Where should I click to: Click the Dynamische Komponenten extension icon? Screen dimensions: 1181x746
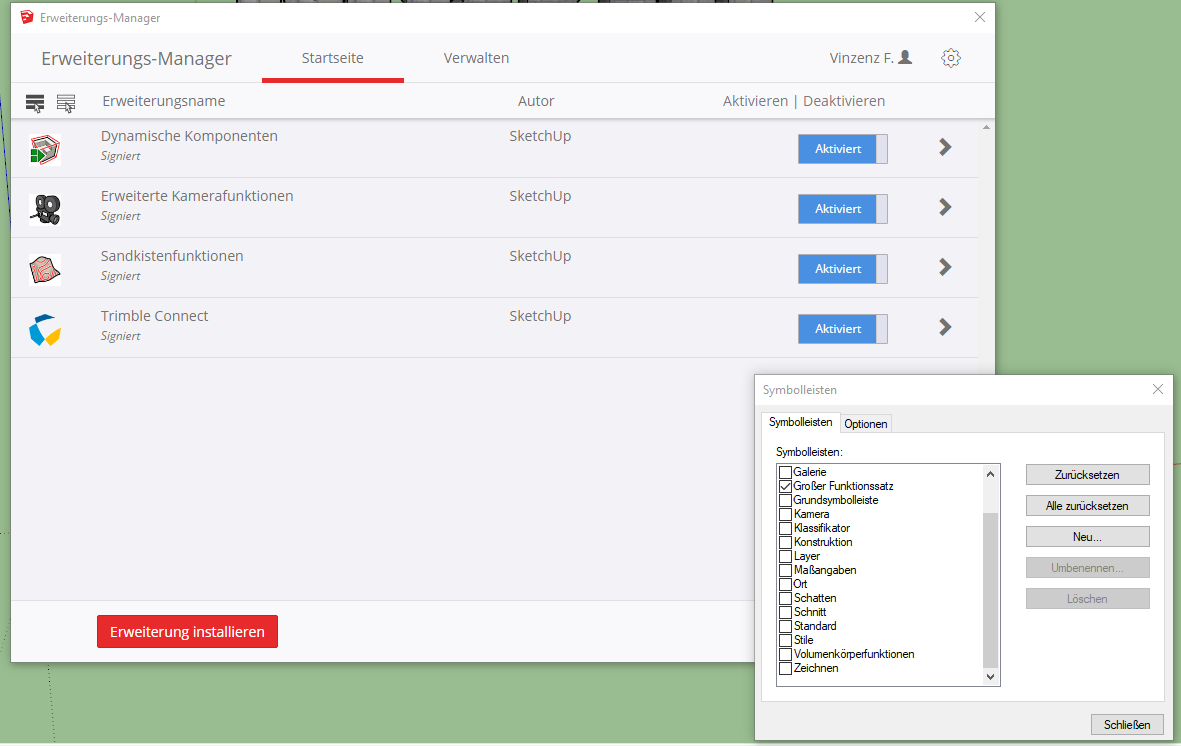[45, 149]
